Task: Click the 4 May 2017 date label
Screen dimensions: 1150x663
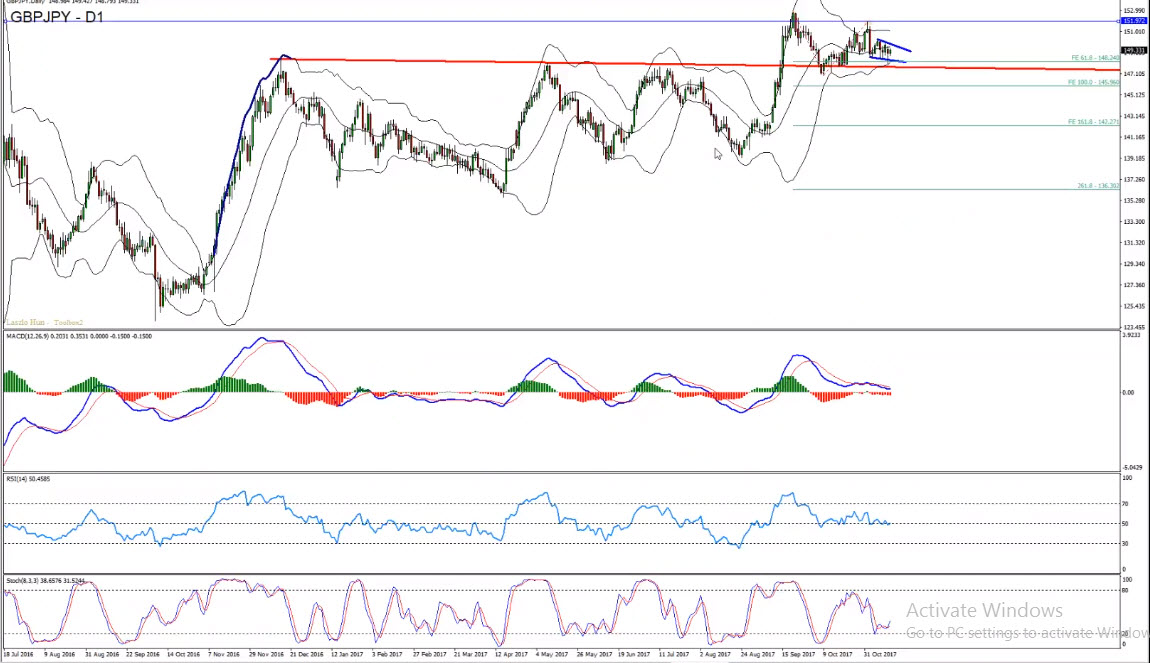Action: click(x=552, y=654)
